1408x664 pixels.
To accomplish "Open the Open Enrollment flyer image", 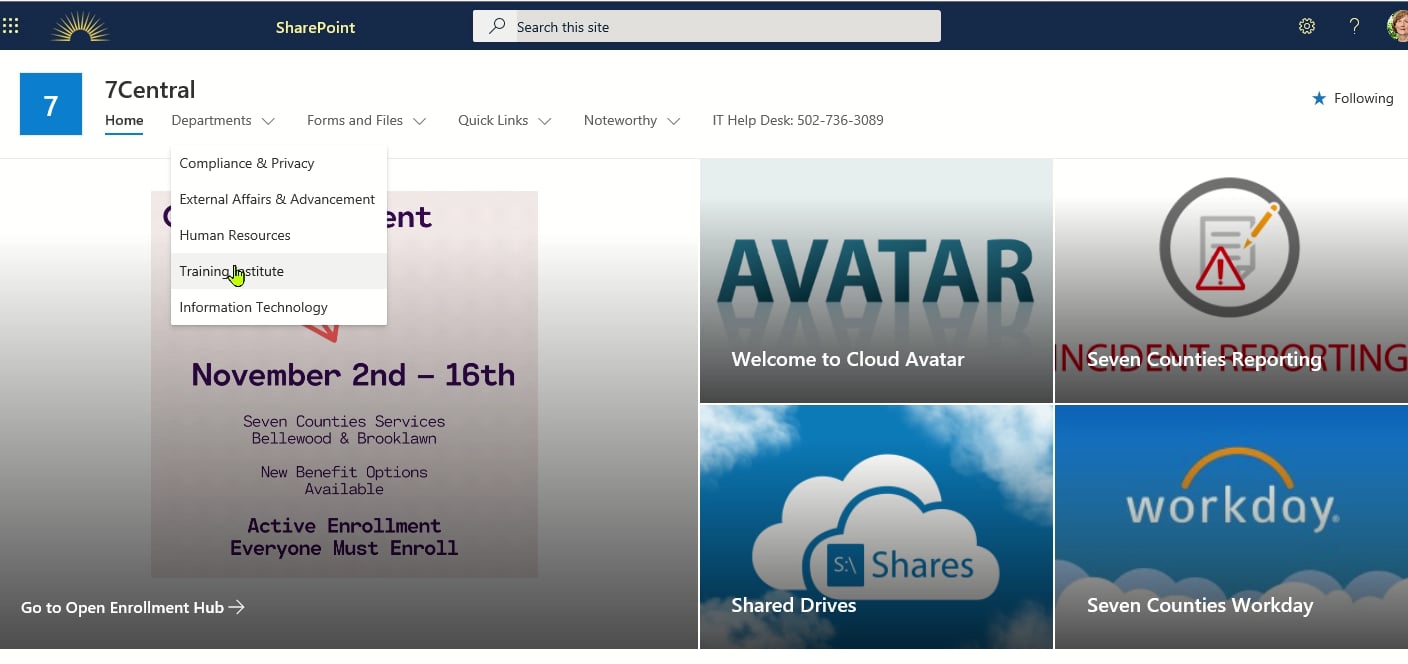I will tap(344, 384).
